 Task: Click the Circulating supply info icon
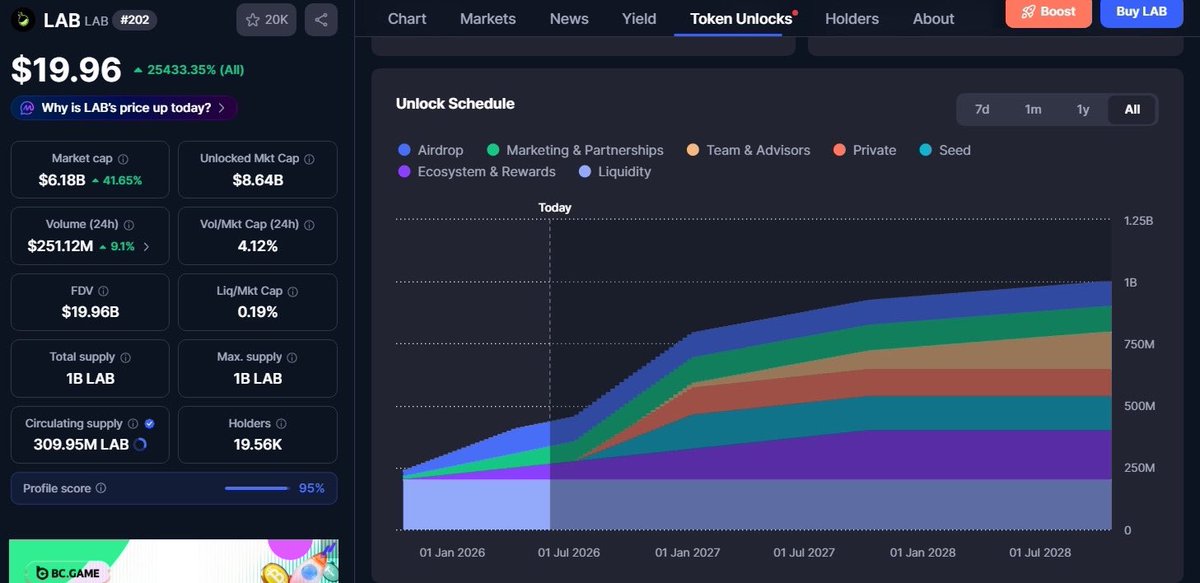click(133, 423)
